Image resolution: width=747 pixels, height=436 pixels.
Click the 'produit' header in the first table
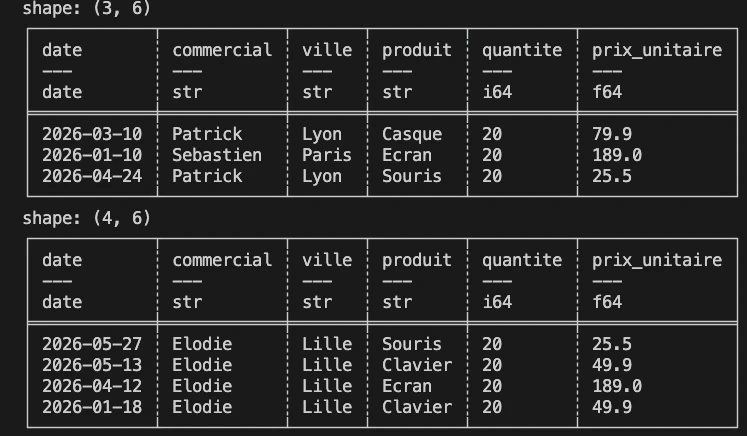(x=416, y=51)
